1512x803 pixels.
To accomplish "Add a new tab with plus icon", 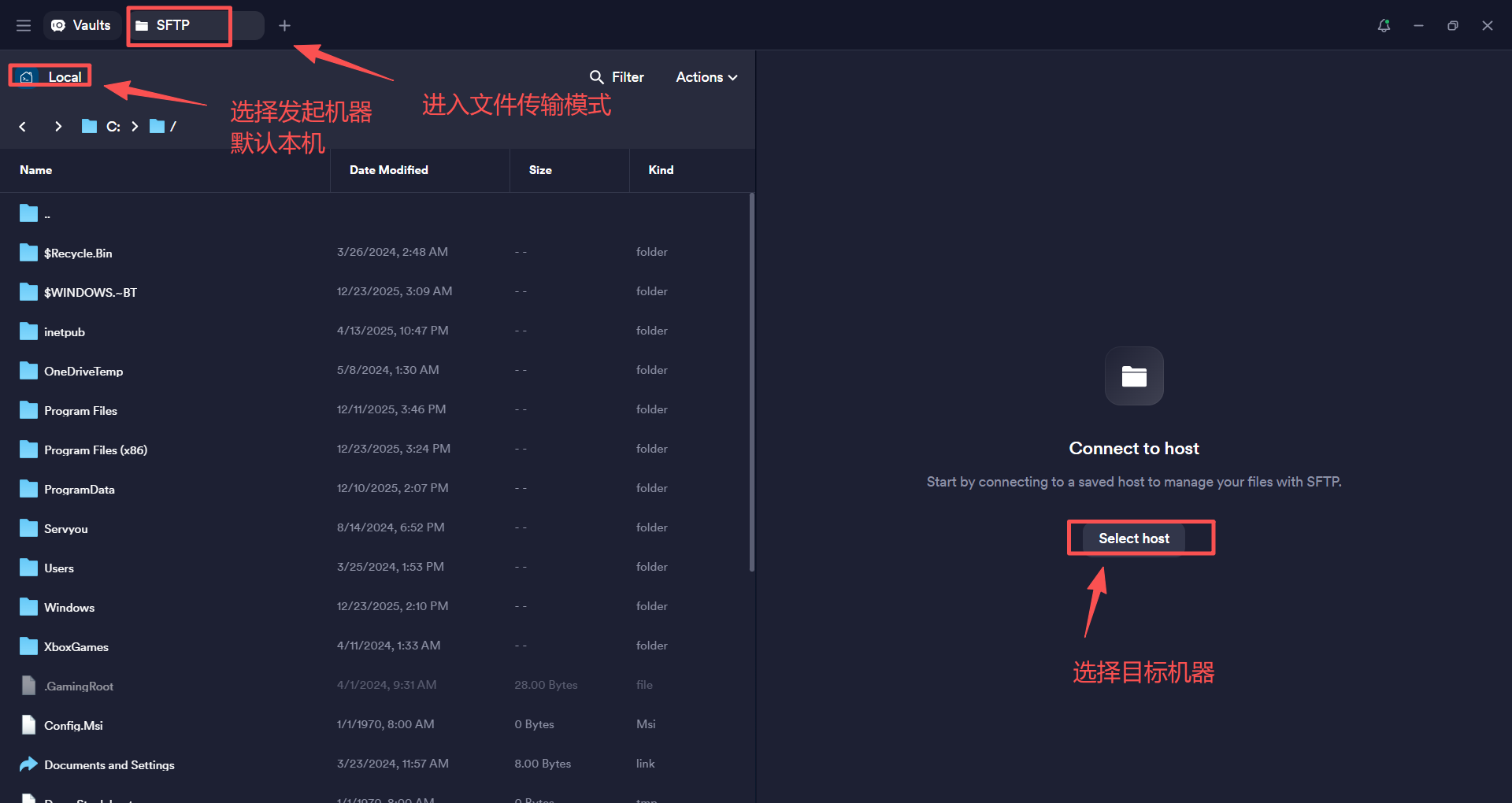I will (284, 26).
